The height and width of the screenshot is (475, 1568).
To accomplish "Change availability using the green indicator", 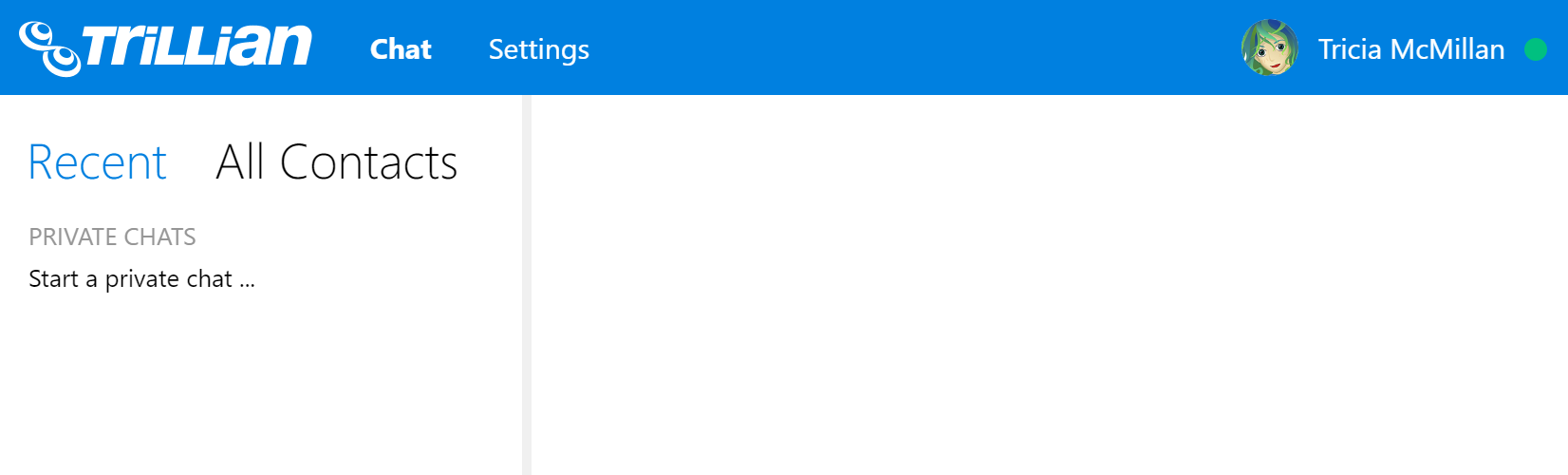I will [x=1535, y=48].
